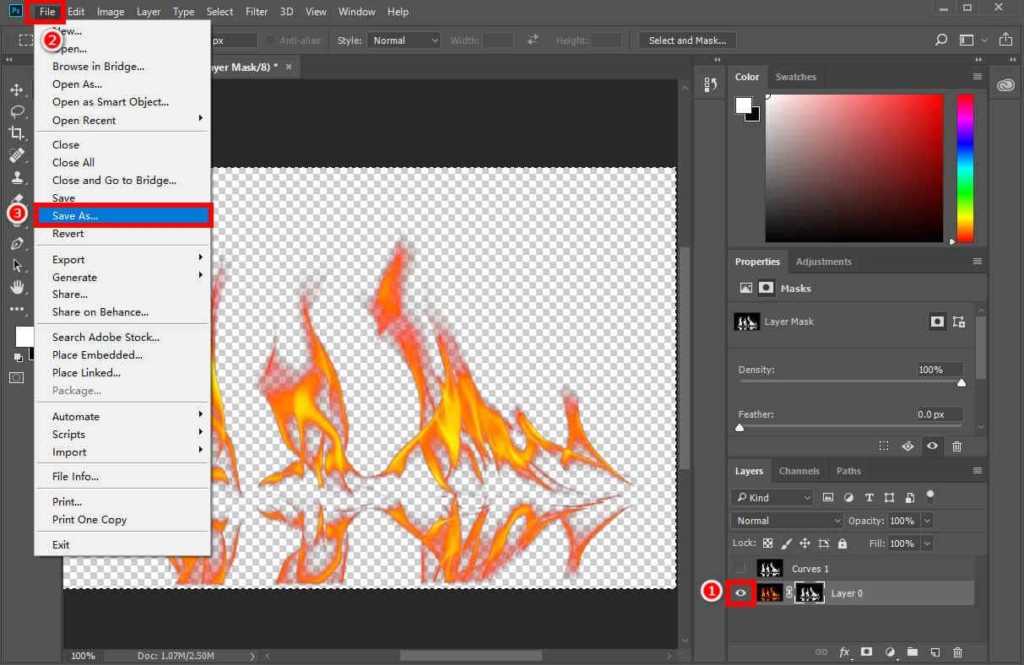
Task: Open the blend mode dropdown showing Normal
Action: tap(786, 520)
